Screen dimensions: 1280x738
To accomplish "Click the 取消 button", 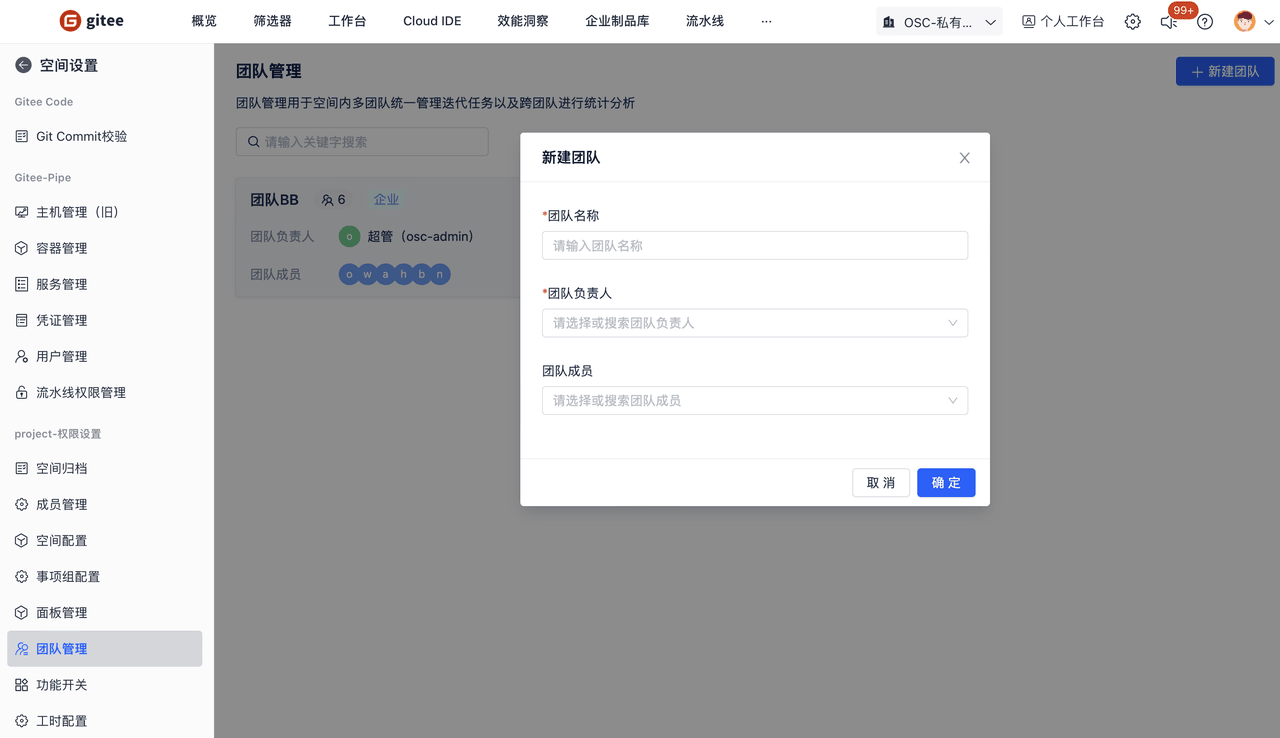I will (880, 483).
